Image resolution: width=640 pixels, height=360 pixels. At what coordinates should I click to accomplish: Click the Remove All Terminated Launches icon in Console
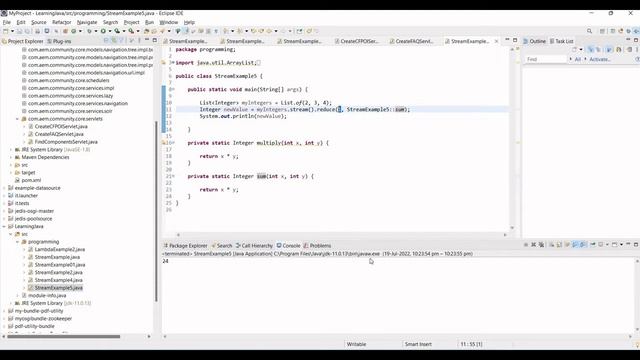(x=541, y=244)
